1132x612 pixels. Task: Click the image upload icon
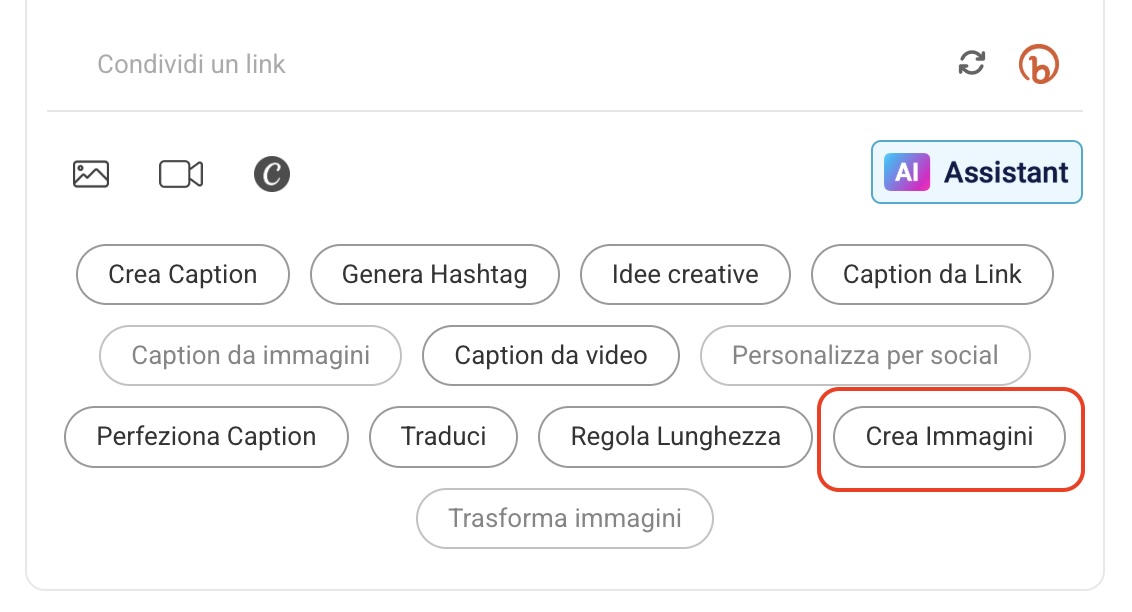point(91,174)
